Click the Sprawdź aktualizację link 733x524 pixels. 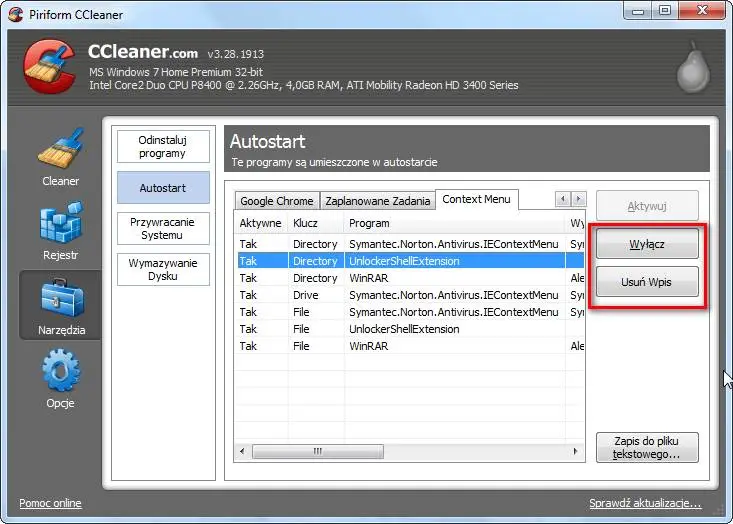[645, 504]
